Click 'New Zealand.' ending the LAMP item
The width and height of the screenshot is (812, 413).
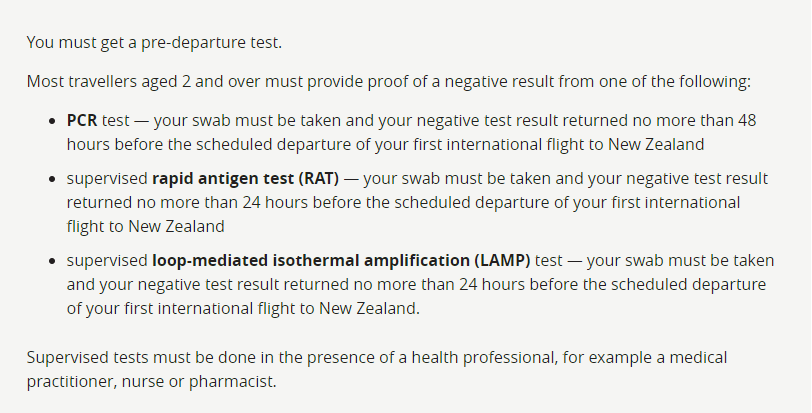click(369, 309)
